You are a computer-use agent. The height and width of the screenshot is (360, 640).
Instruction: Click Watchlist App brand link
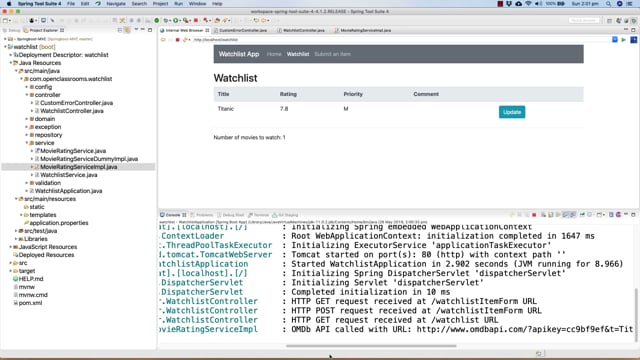point(239,54)
